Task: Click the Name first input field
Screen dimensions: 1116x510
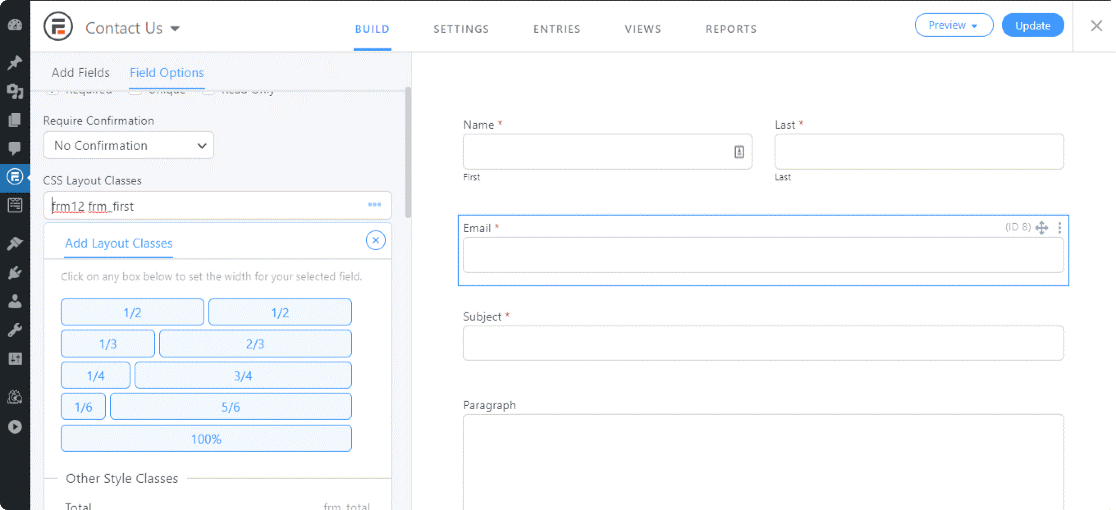Action: click(607, 152)
